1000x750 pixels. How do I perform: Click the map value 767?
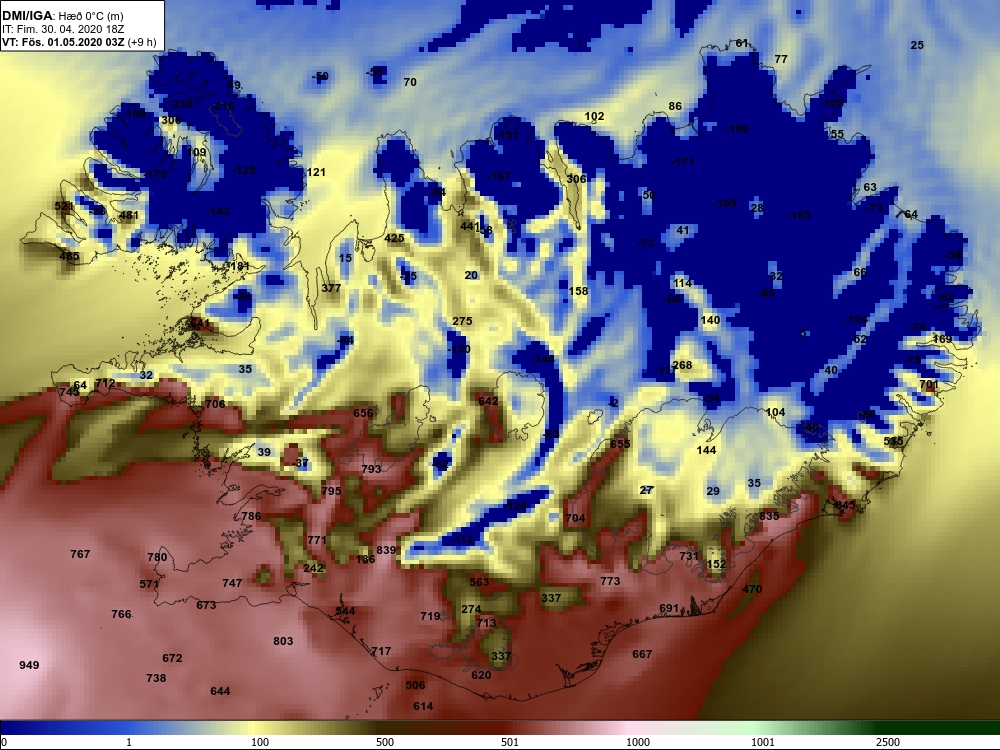80,554
